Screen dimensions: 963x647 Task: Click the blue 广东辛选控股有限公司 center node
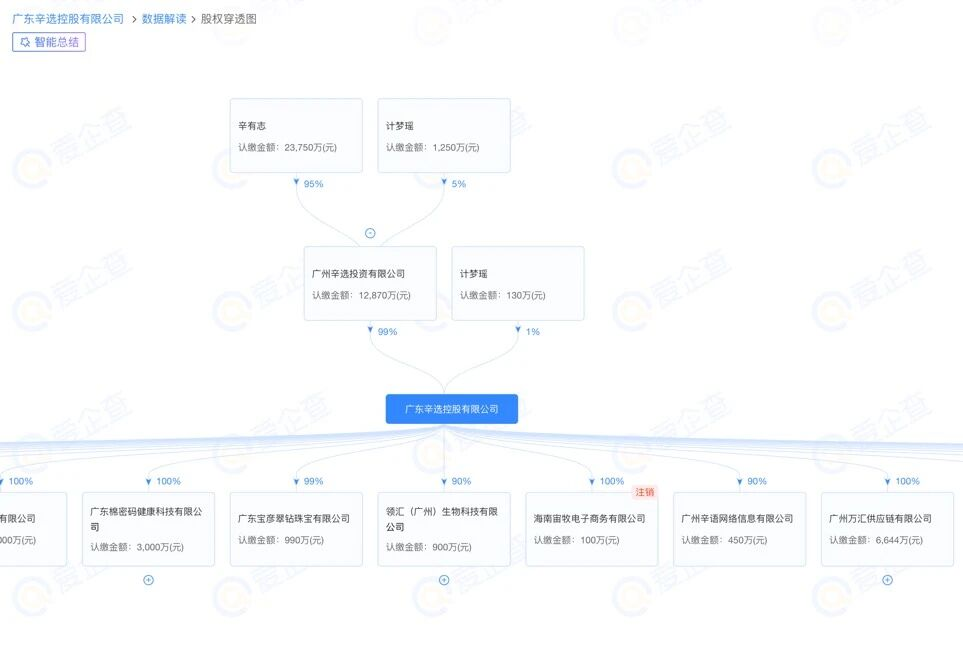pos(452,409)
